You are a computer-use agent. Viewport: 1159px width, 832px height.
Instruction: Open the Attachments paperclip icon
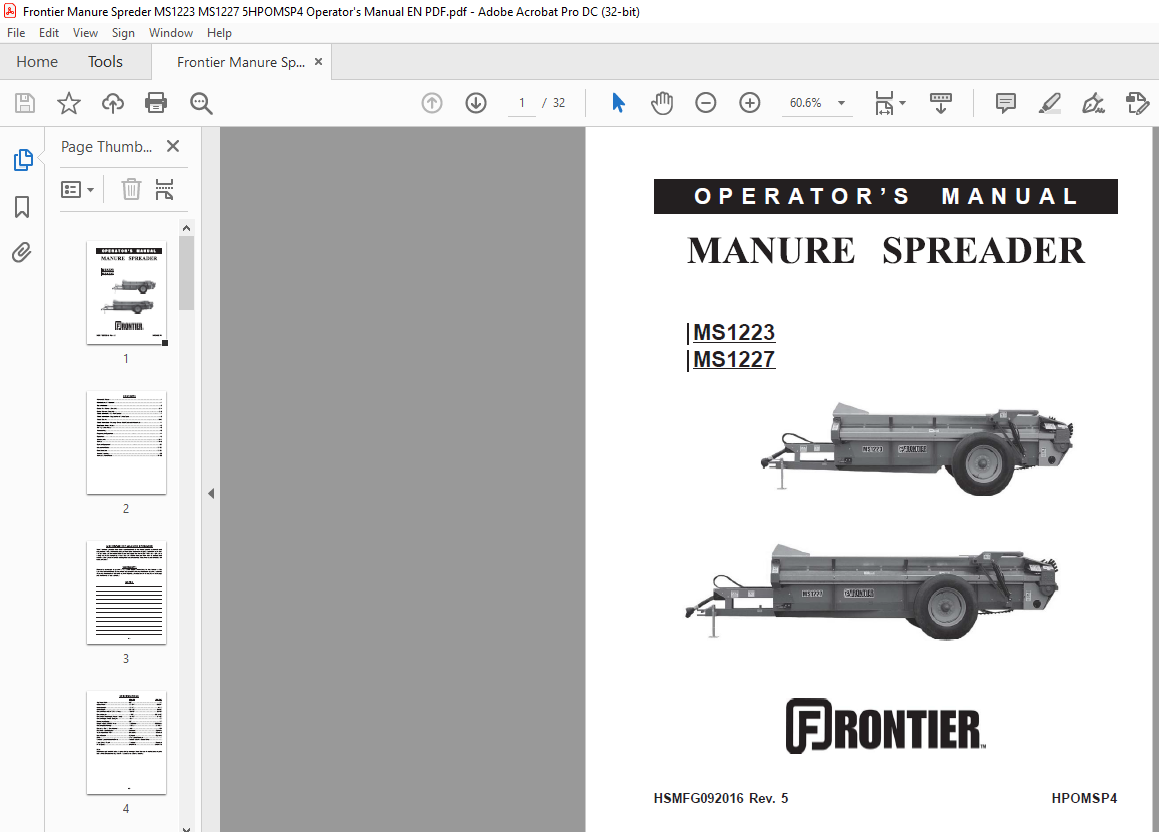coord(22,253)
